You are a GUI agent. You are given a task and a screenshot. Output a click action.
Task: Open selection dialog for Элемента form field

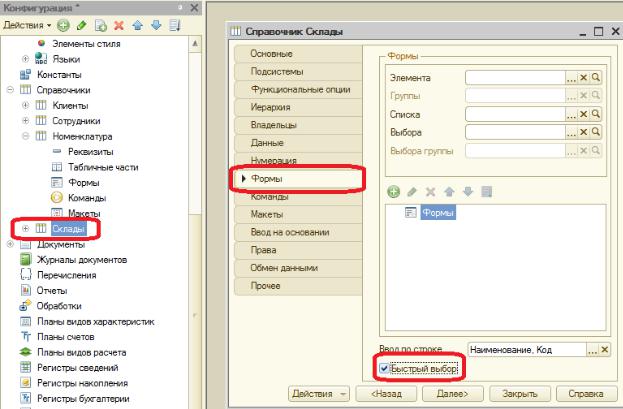[571, 78]
